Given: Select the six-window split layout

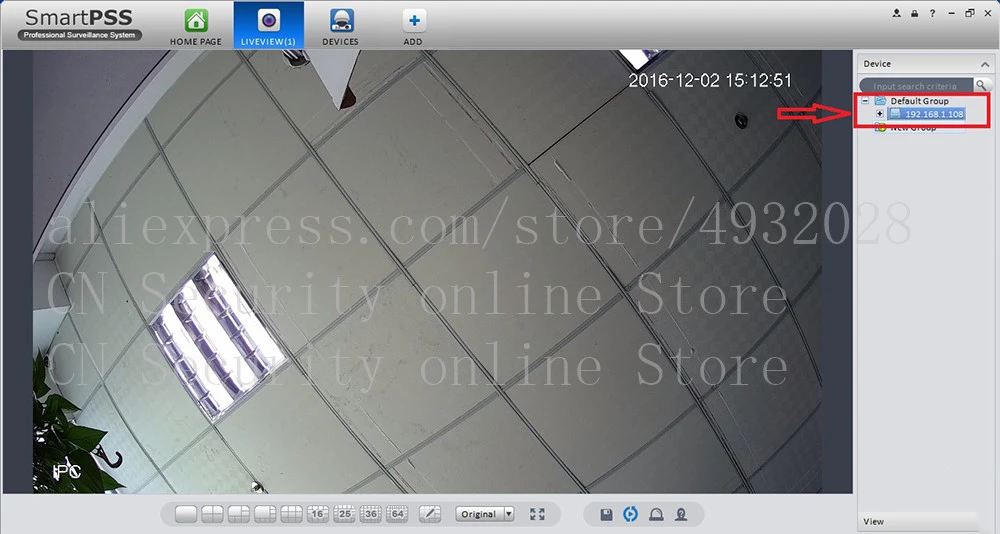Looking at the screenshot, I should tap(239, 514).
